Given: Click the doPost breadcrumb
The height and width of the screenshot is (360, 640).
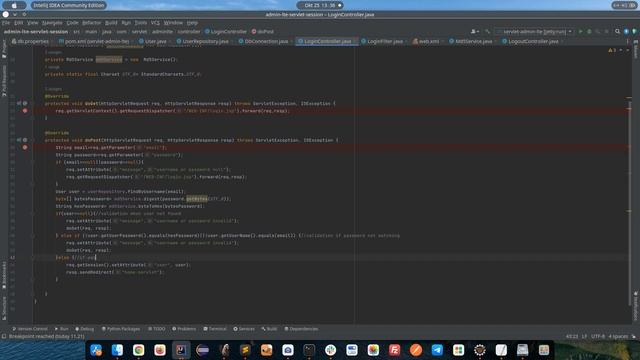Looking at the screenshot, I should pos(263,31).
